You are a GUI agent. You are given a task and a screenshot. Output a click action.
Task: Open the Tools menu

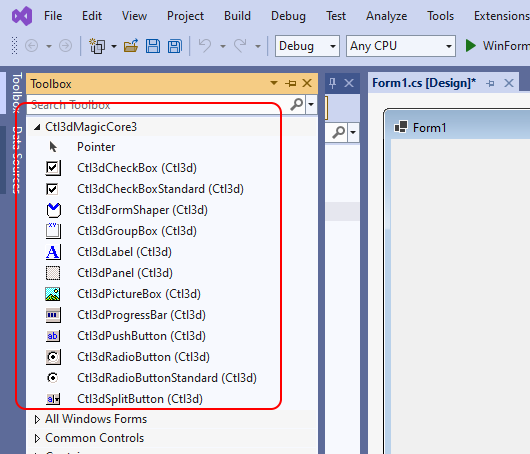[x=440, y=16]
